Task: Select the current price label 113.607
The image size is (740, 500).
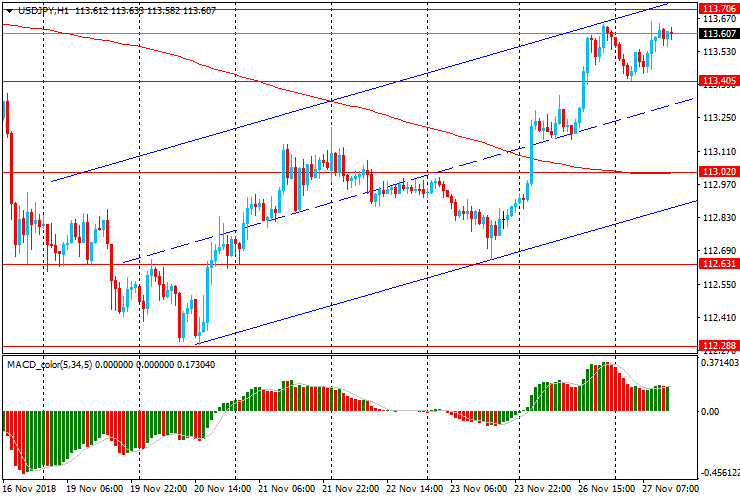Action: [x=719, y=34]
